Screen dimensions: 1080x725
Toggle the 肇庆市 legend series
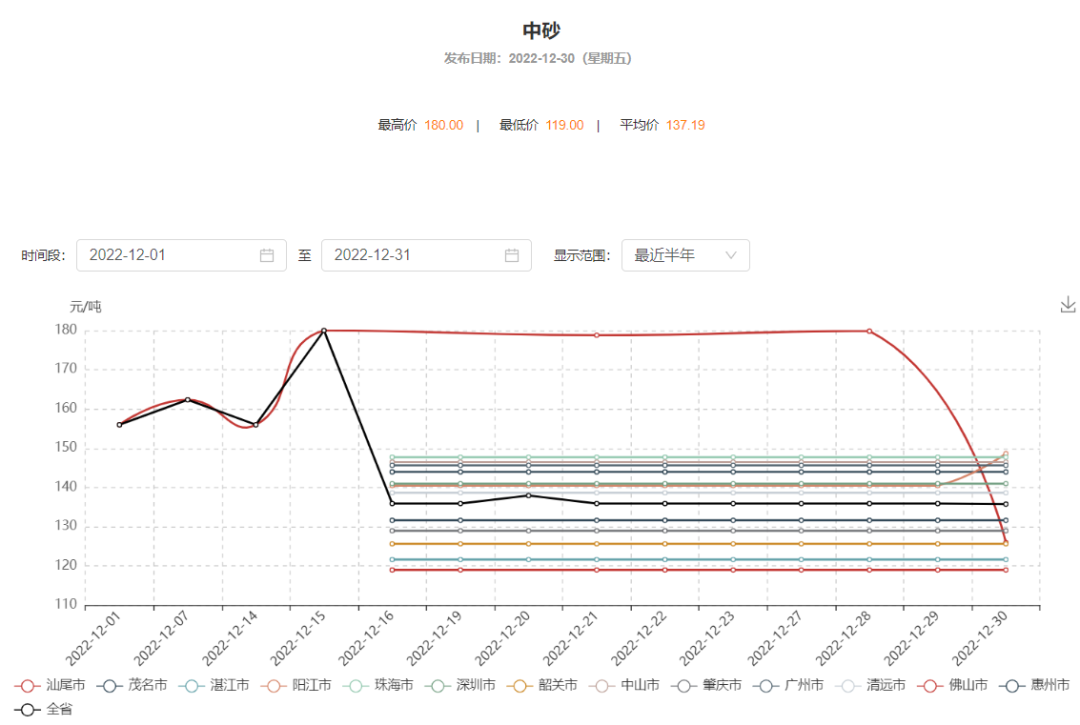point(706,685)
